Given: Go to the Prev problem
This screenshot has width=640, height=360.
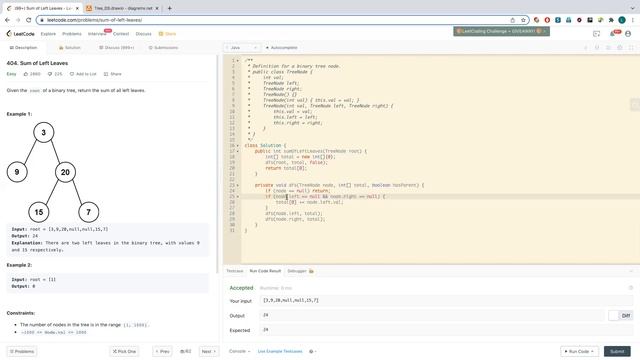Looking at the screenshot, I should point(162,351).
